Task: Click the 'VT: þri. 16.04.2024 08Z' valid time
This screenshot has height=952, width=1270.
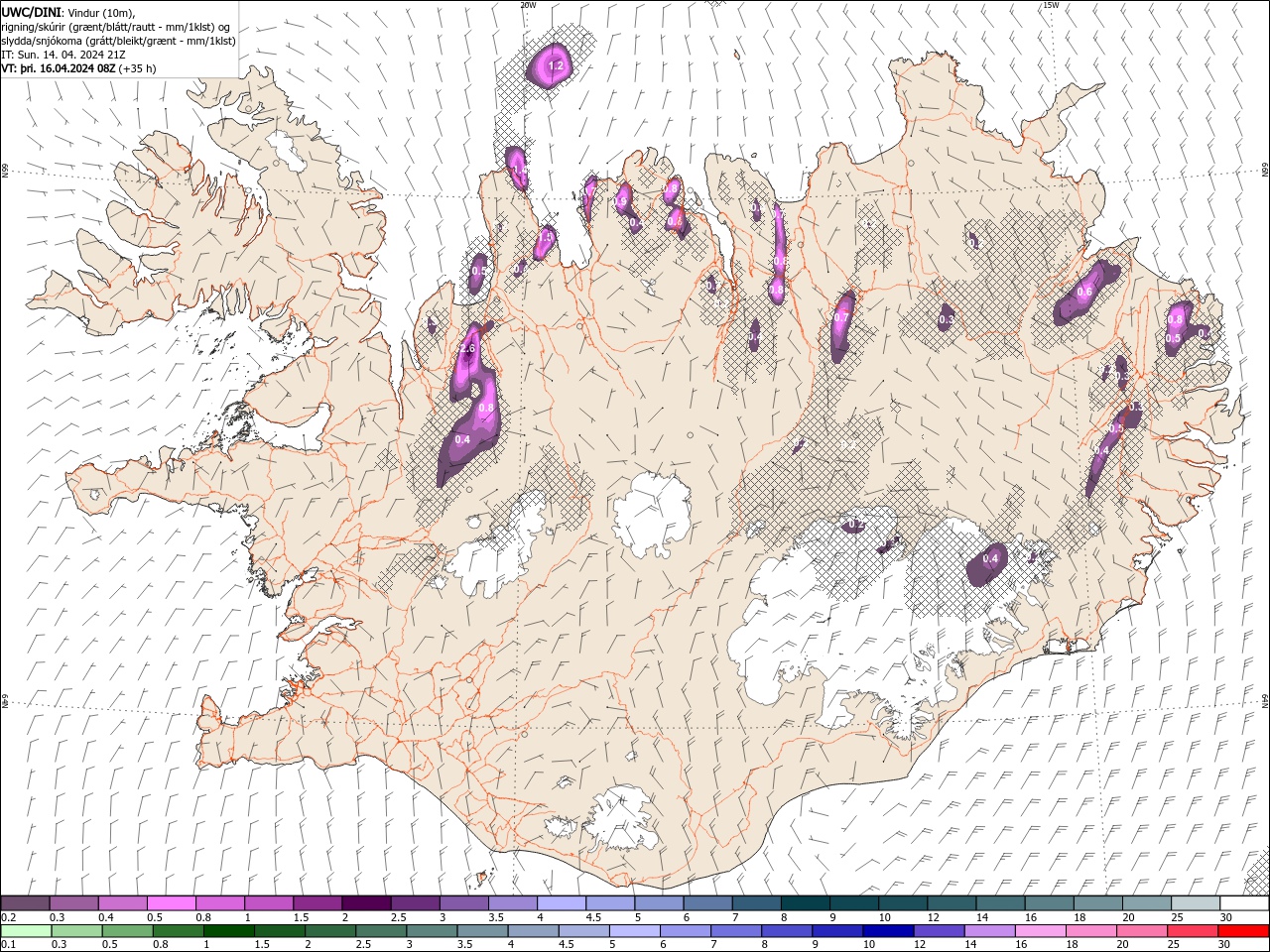Action: click(x=59, y=69)
